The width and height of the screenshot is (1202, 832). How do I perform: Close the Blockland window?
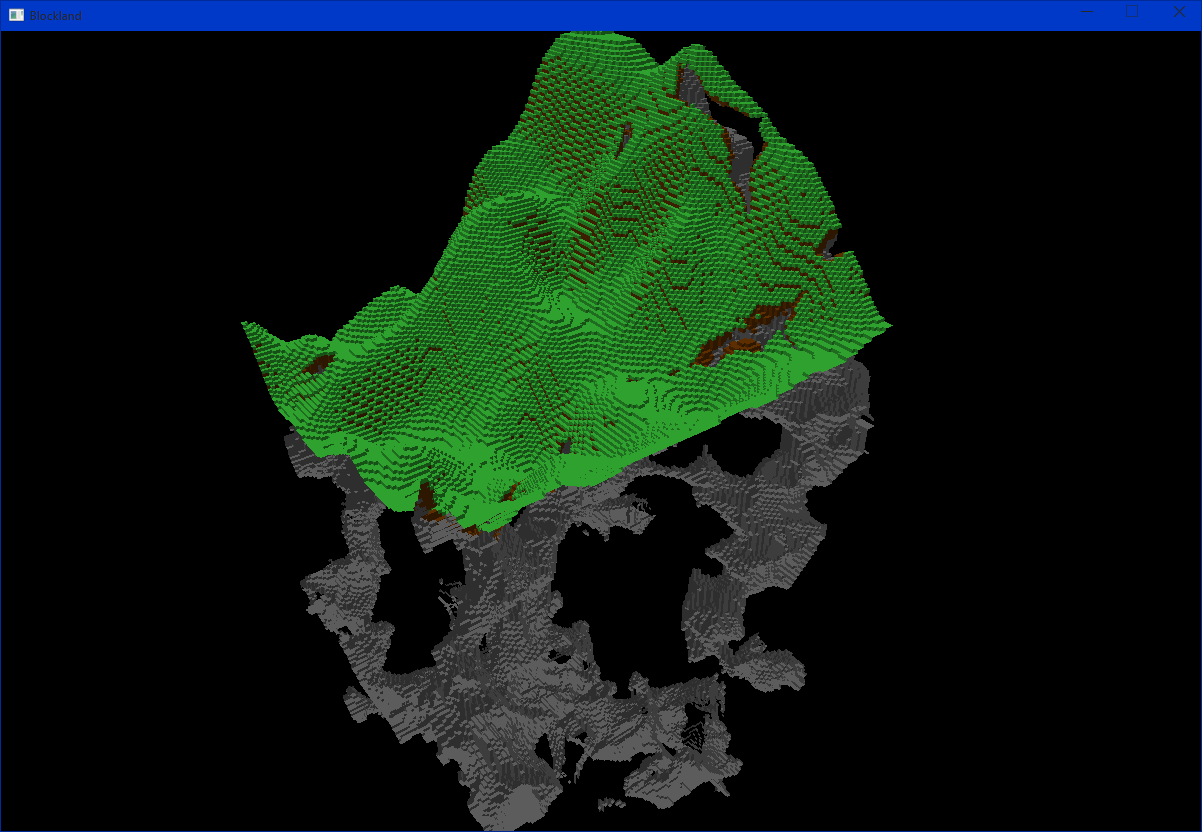(1178, 13)
